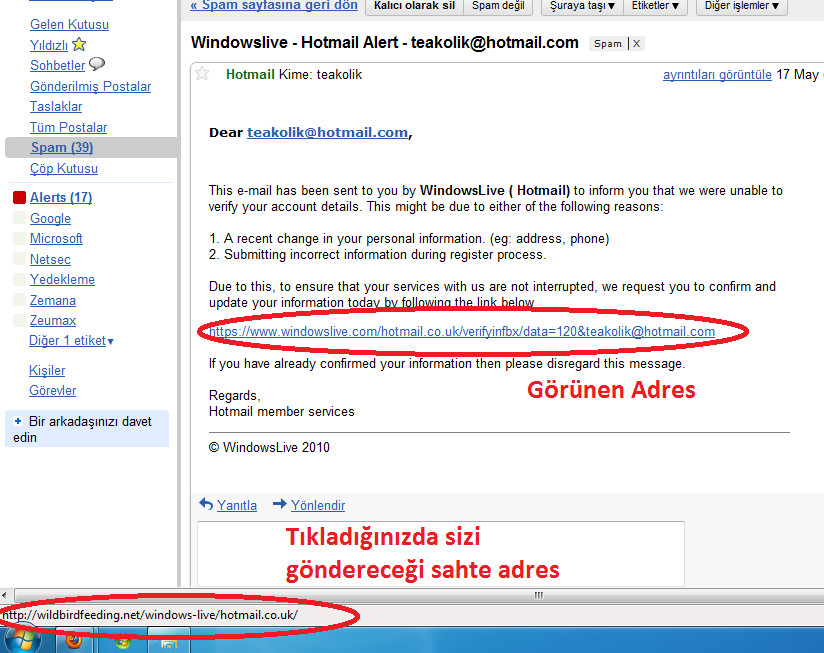Open the Zemana label

[53, 300]
